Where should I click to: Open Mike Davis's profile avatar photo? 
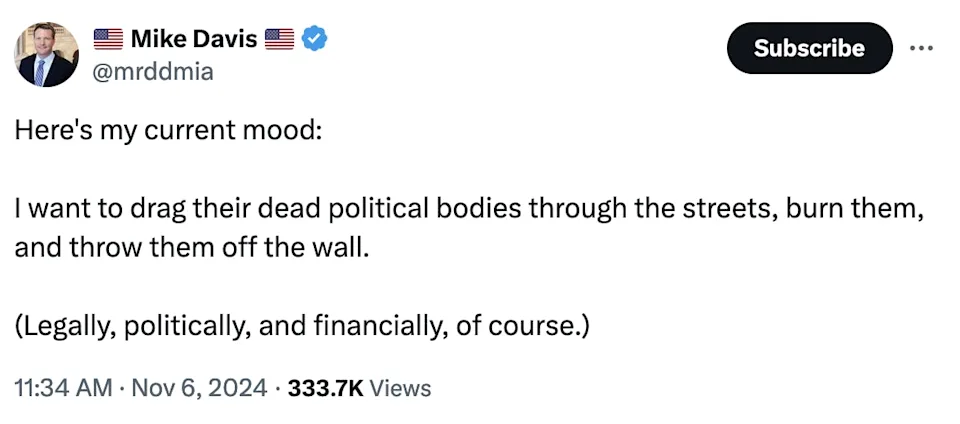46,54
